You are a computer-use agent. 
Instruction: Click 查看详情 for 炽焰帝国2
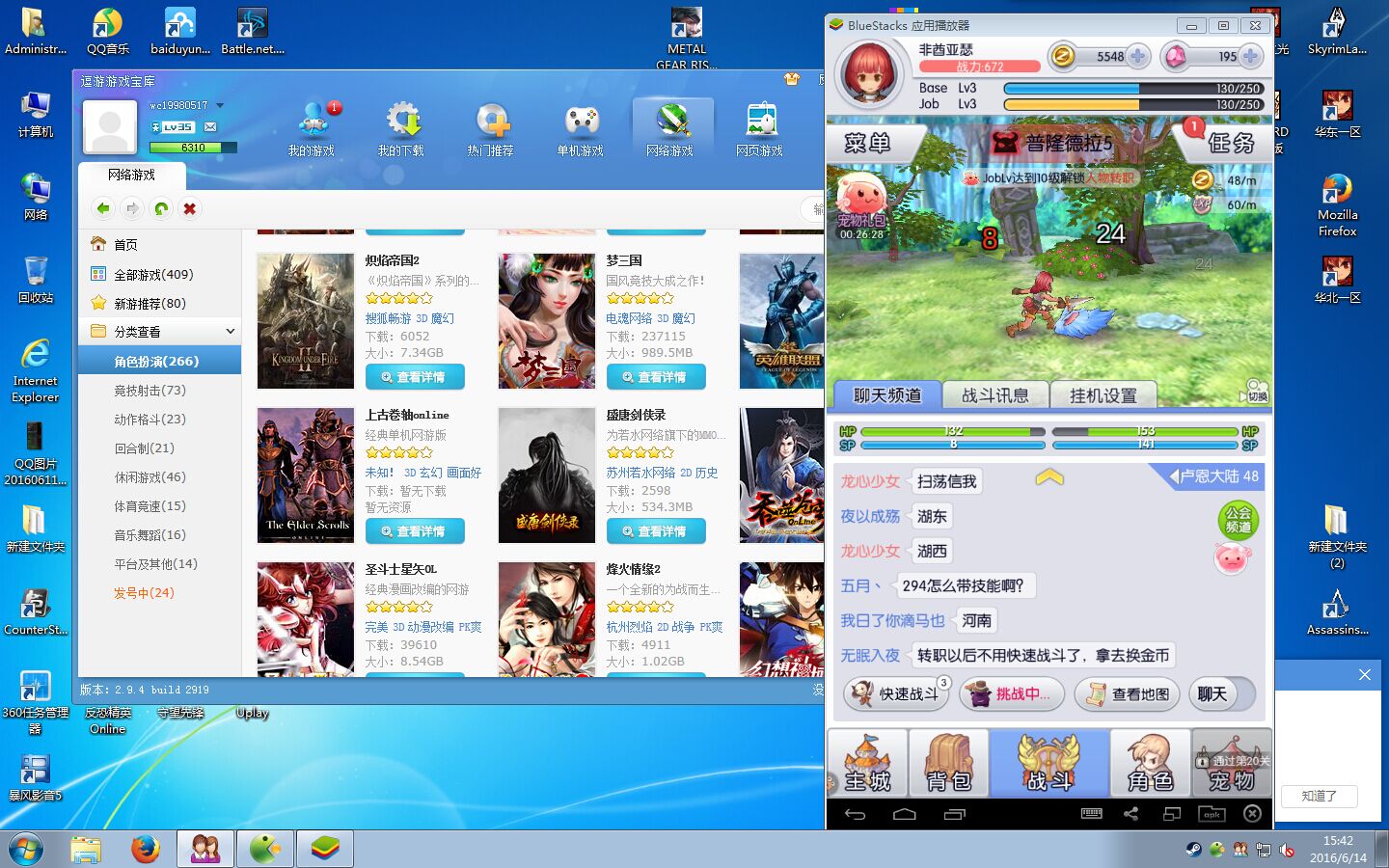[415, 377]
